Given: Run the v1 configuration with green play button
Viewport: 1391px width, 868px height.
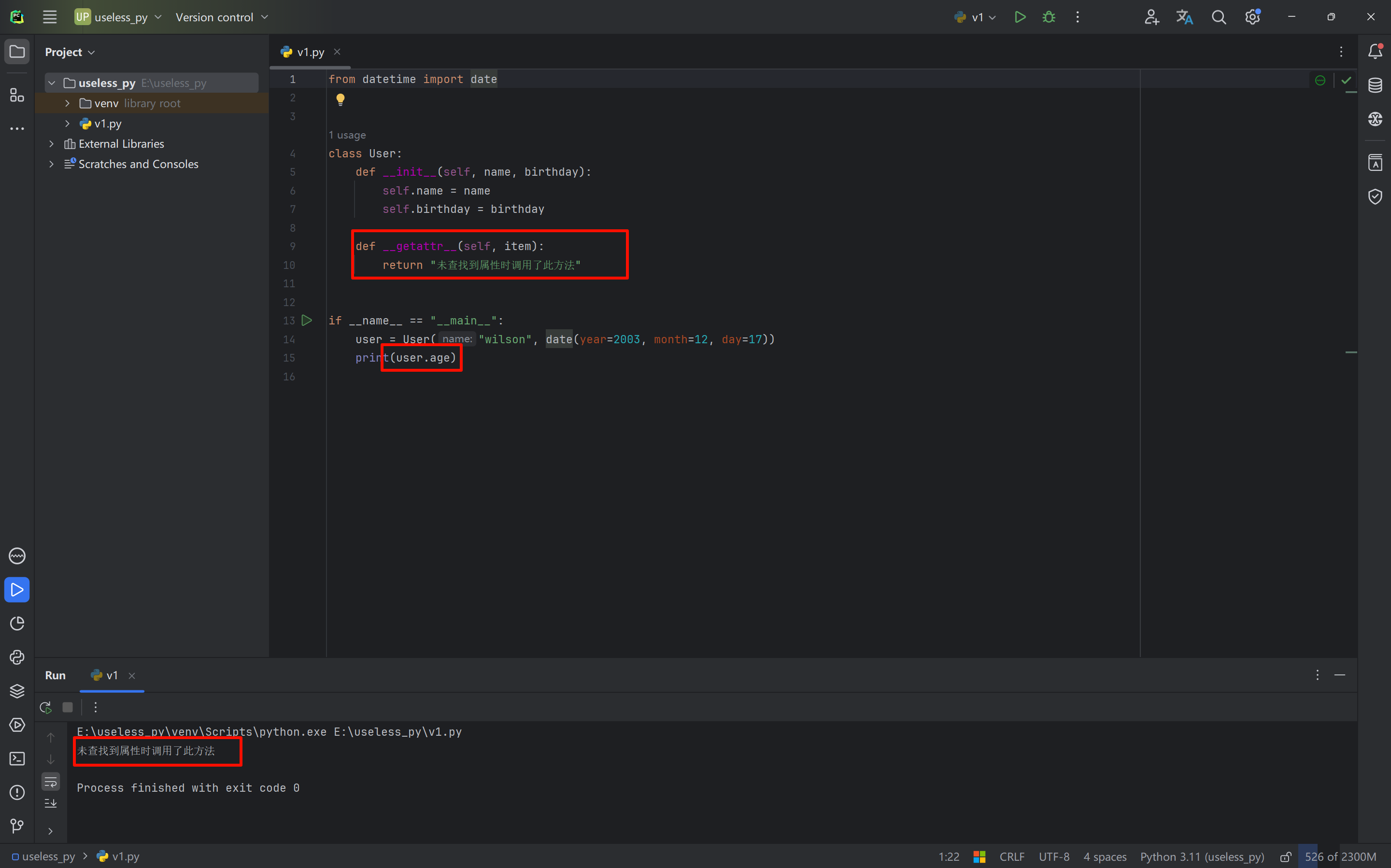Looking at the screenshot, I should coord(1020,17).
